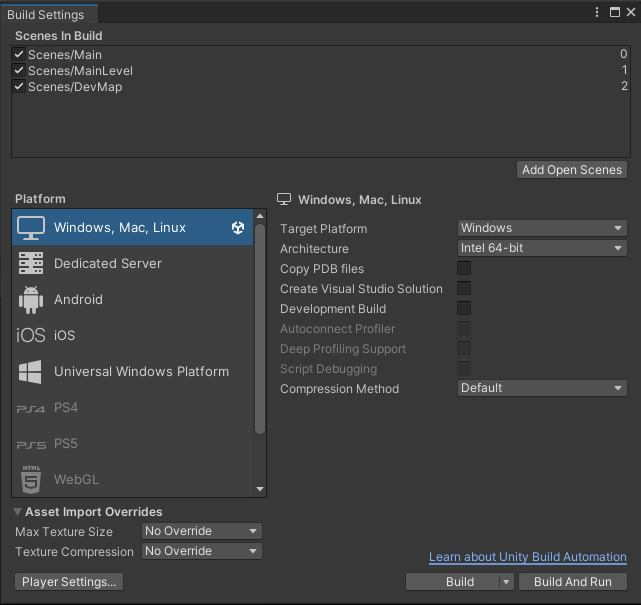Click the PS4 logo icon

point(31,409)
